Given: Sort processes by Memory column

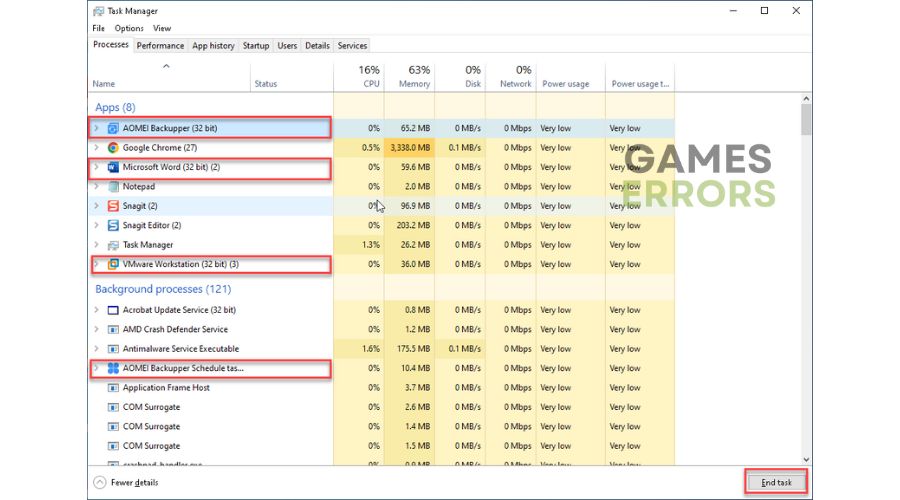Looking at the screenshot, I should click(409, 77).
